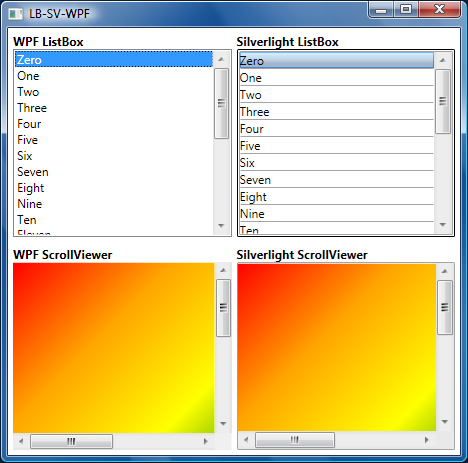Select Nine in the Silverlight ListBox
The image size is (468, 463).
click(336, 213)
